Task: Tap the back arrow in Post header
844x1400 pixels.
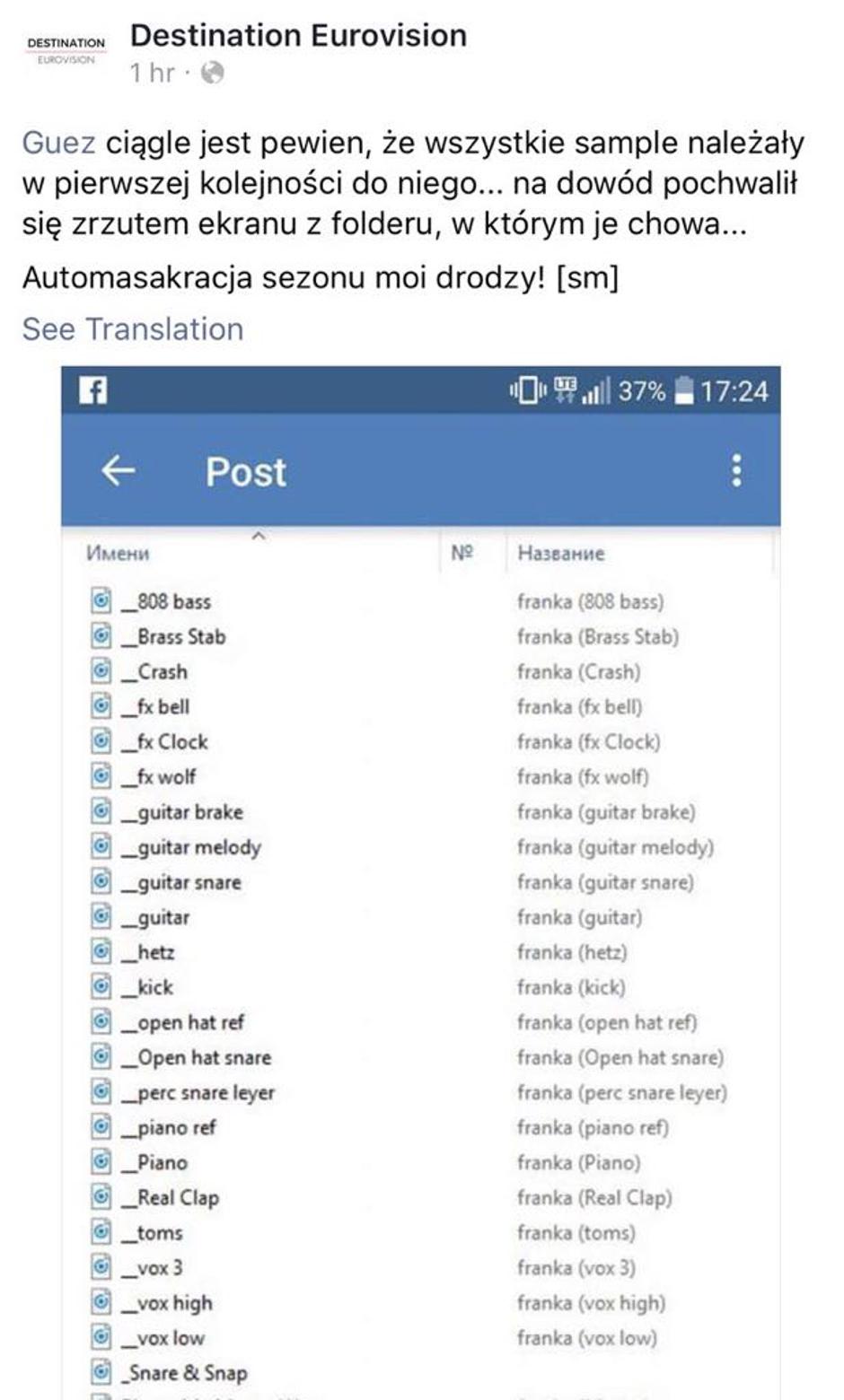Action: point(119,470)
